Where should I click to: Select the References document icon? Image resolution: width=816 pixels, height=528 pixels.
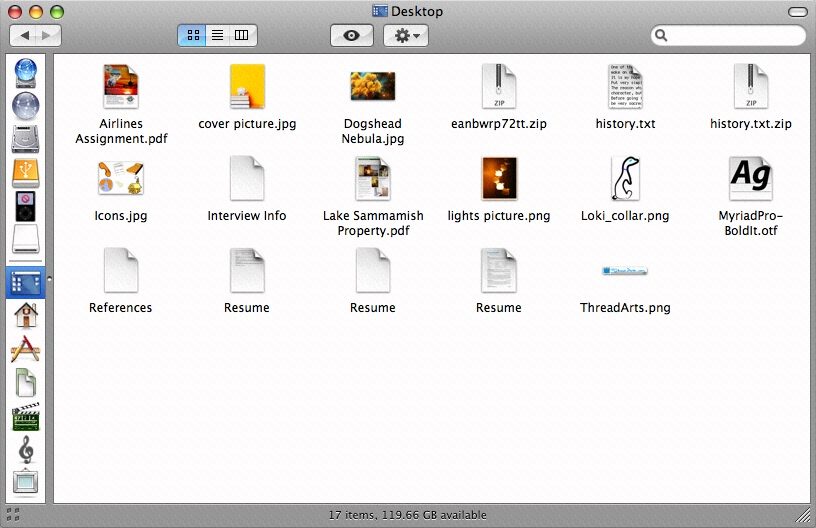point(121,270)
